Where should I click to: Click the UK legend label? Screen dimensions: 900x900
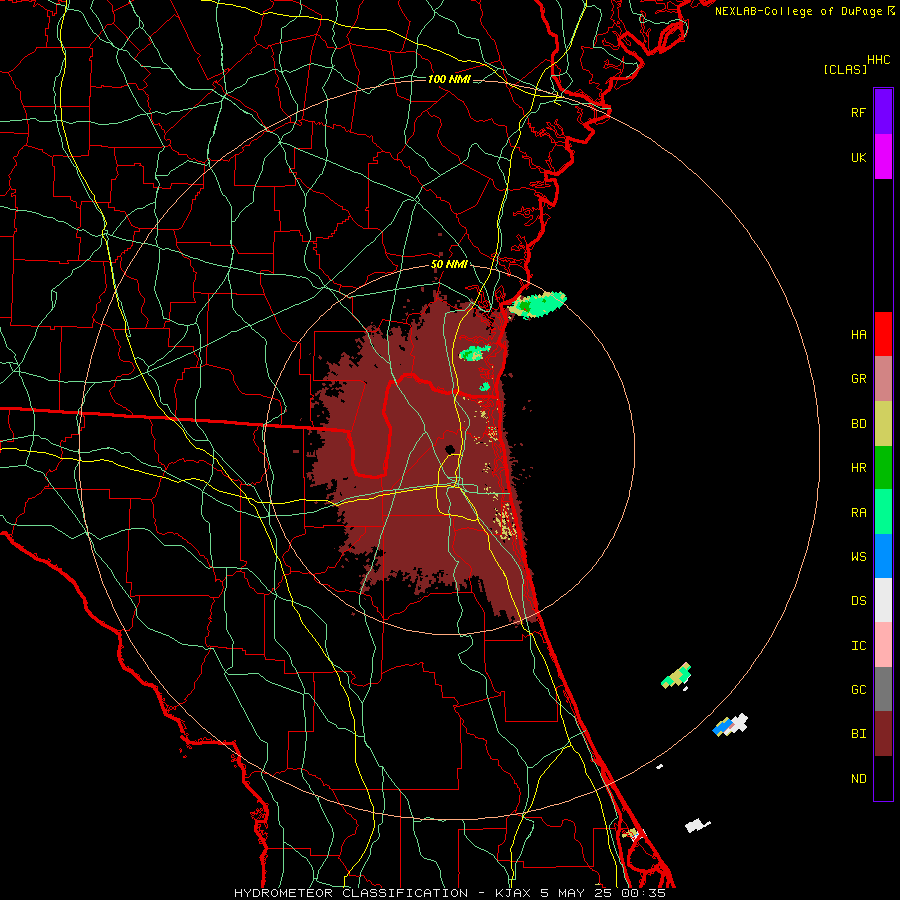858,158
